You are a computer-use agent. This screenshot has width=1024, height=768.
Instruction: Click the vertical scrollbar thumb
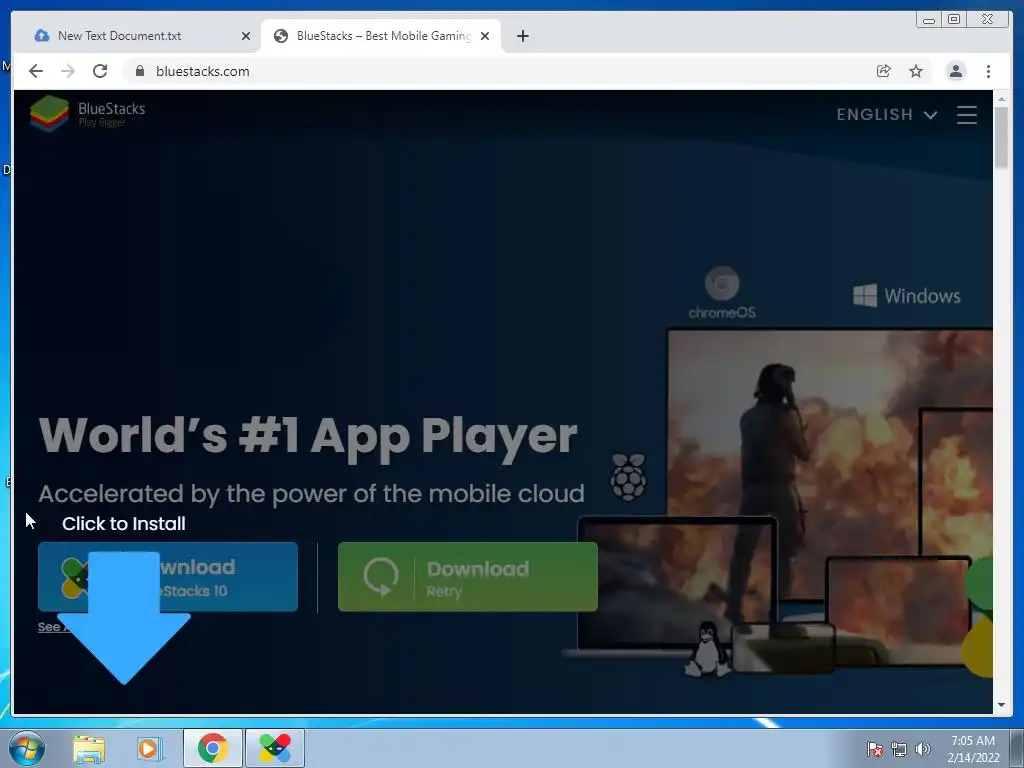1001,137
